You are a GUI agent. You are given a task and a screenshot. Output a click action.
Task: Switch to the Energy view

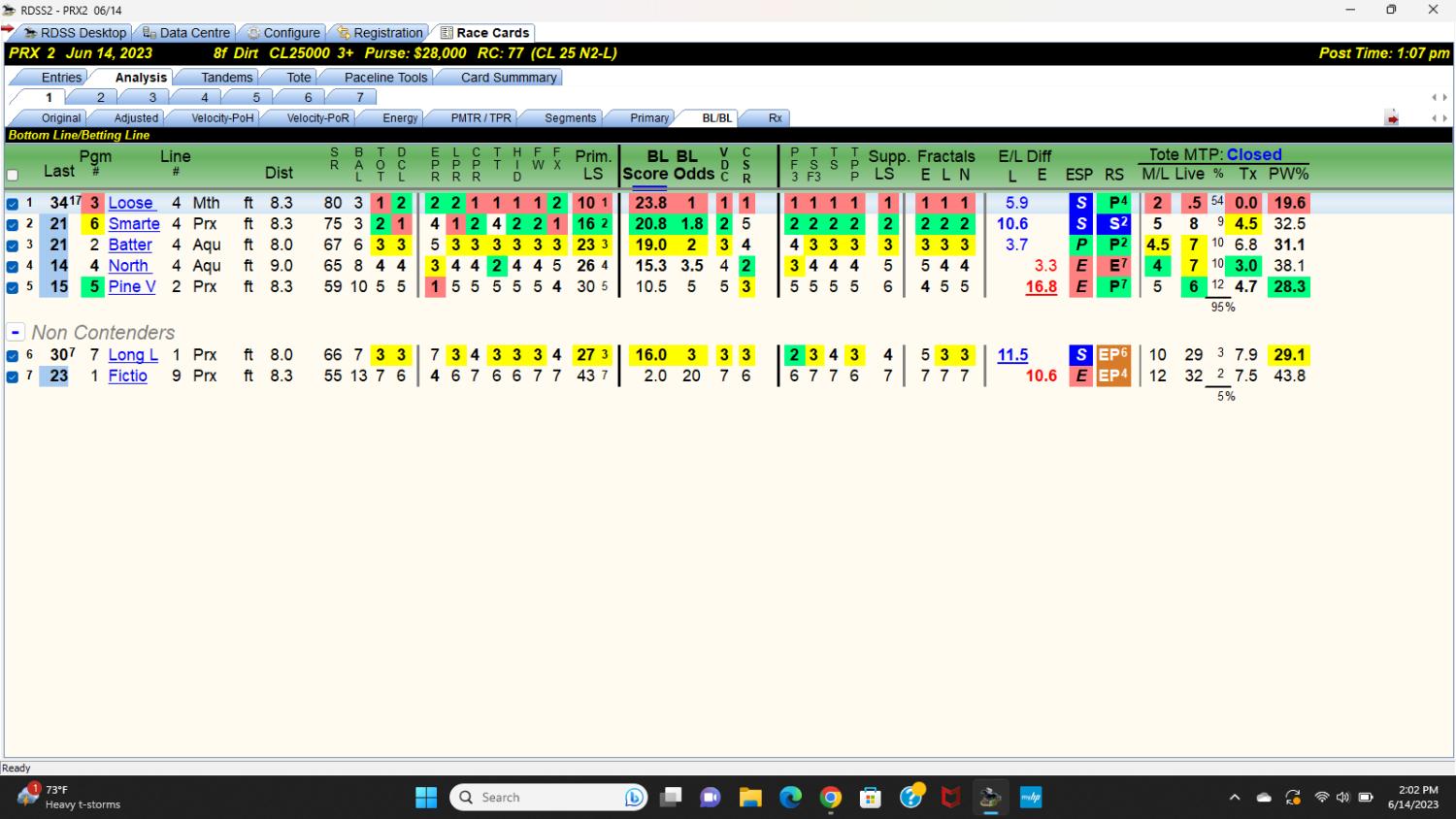coord(400,117)
